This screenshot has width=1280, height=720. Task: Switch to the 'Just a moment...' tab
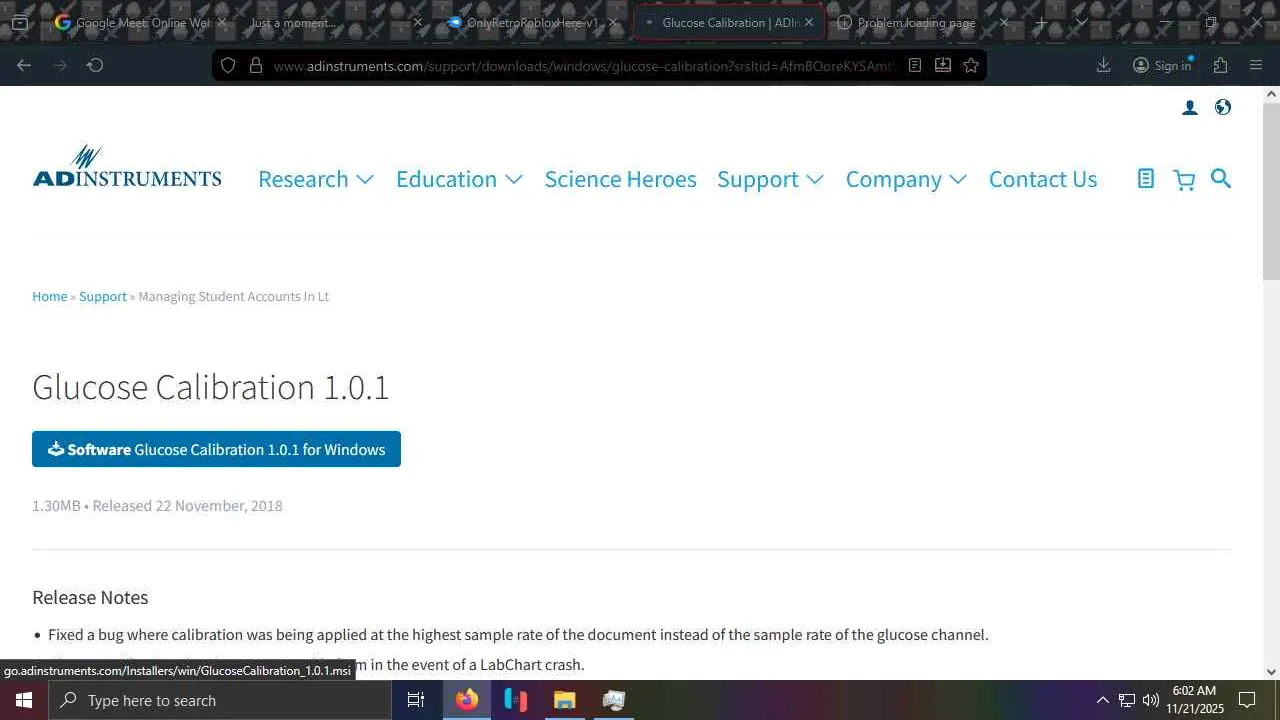335,22
